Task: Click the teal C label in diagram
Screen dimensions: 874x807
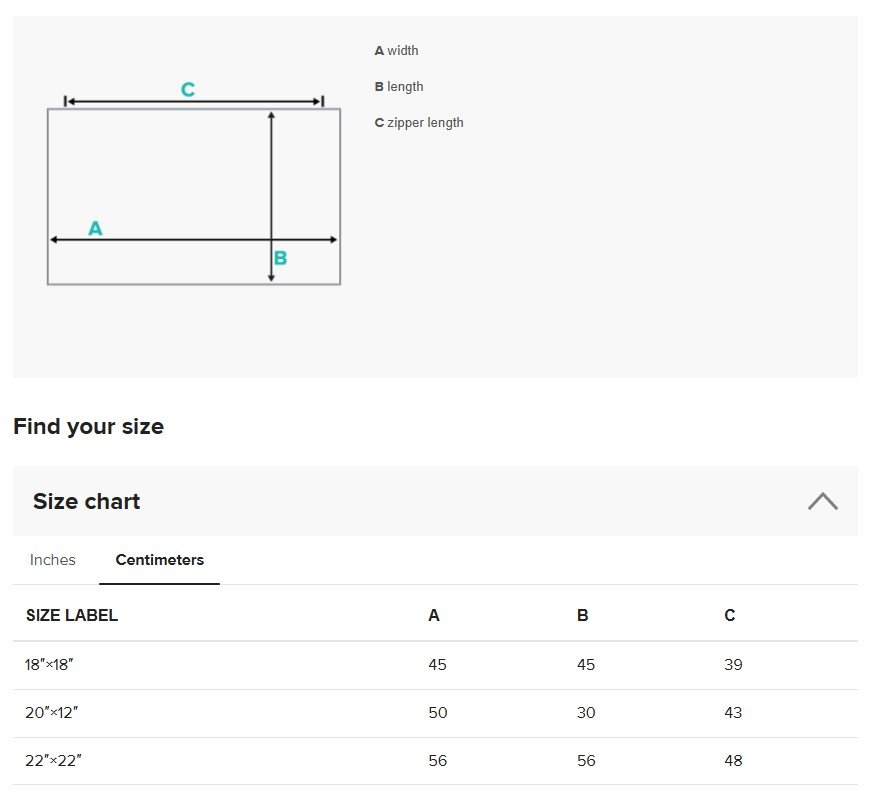Action: tap(188, 89)
